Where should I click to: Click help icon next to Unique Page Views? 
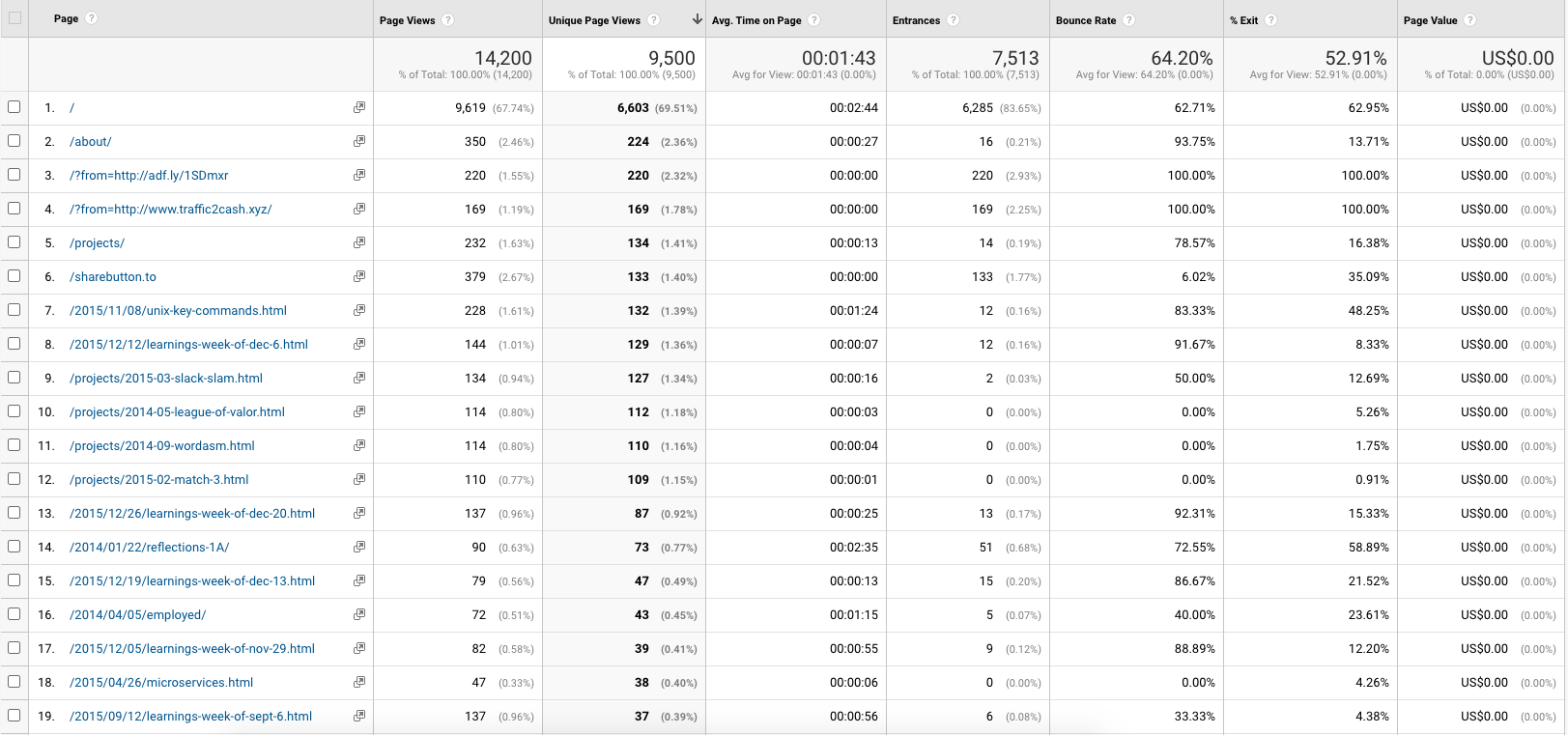pyautogui.click(x=654, y=20)
